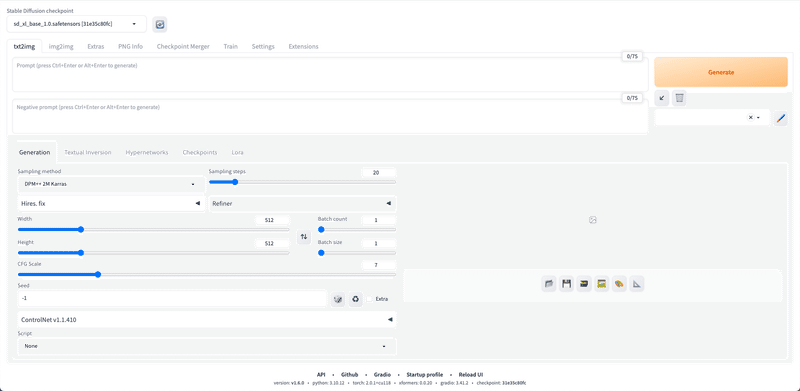Expand the Hires. fix section
Image resolution: width=800 pixels, height=391 pixels.
point(112,203)
